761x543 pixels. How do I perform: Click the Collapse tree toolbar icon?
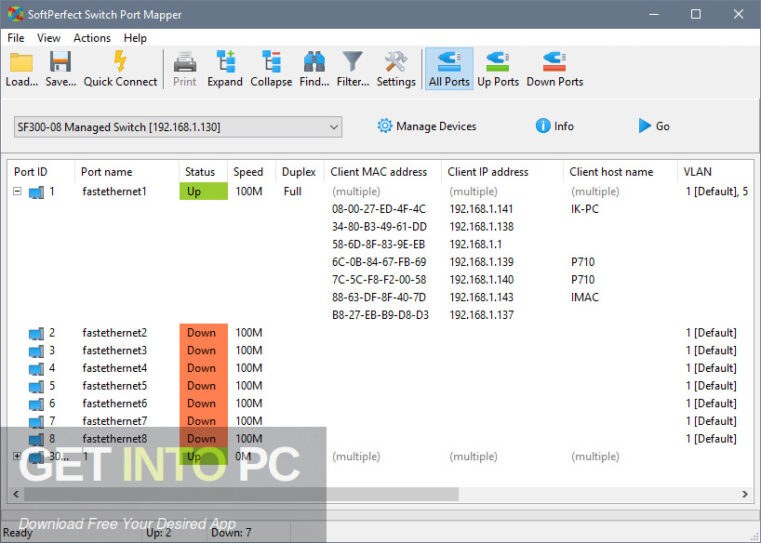pos(271,62)
